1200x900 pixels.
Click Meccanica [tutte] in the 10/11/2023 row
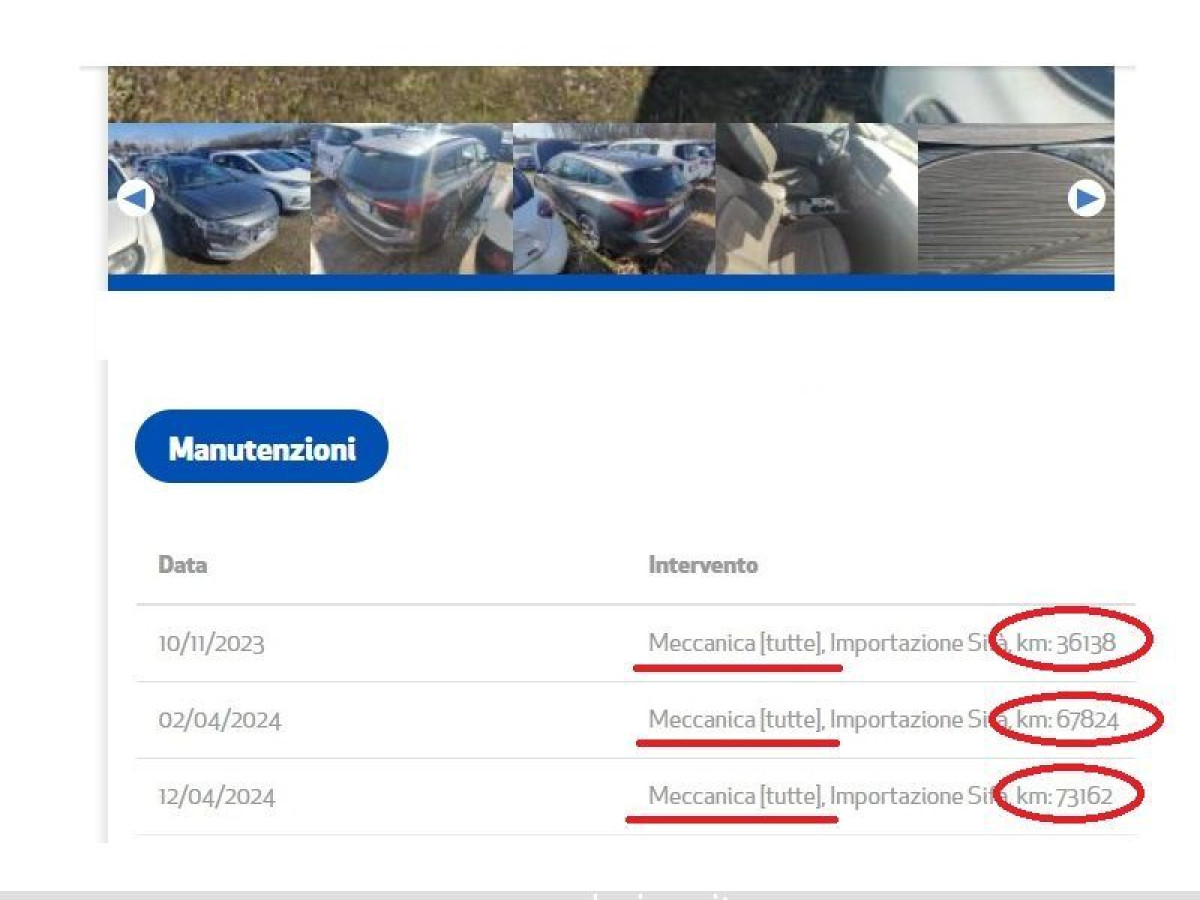point(735,643)
